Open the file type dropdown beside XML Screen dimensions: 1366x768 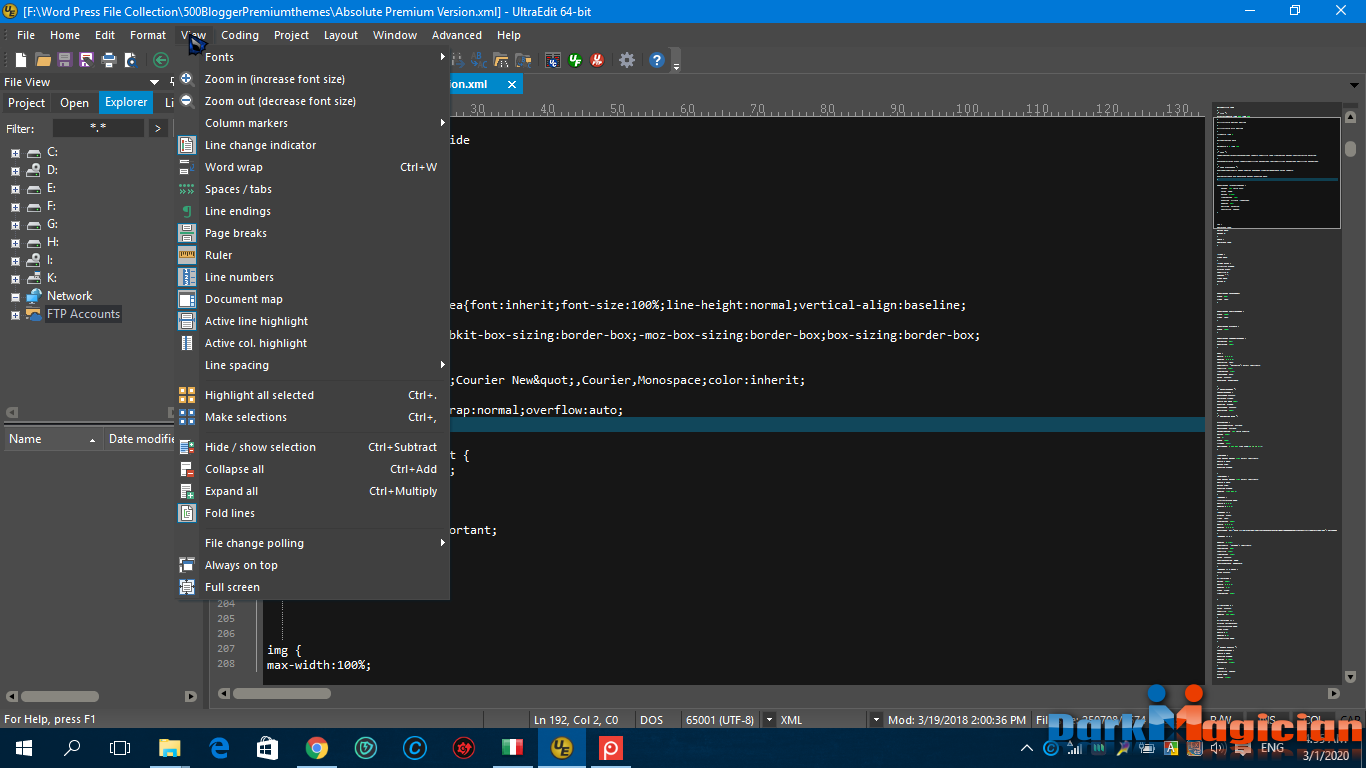click(876, 720)
